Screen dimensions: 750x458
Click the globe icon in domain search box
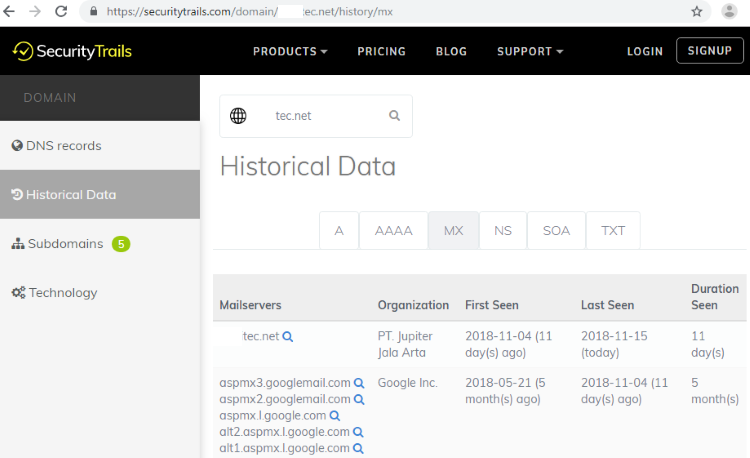pyautogui.click(x=238, y=116)
